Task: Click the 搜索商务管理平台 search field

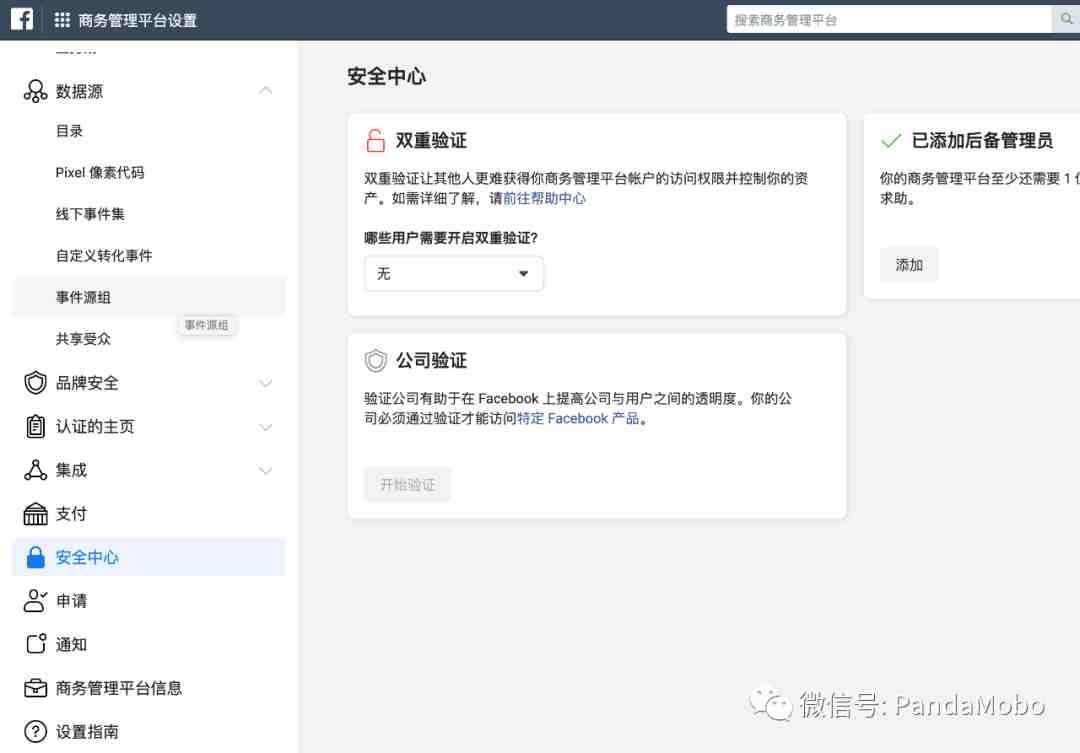Action: 889,19
